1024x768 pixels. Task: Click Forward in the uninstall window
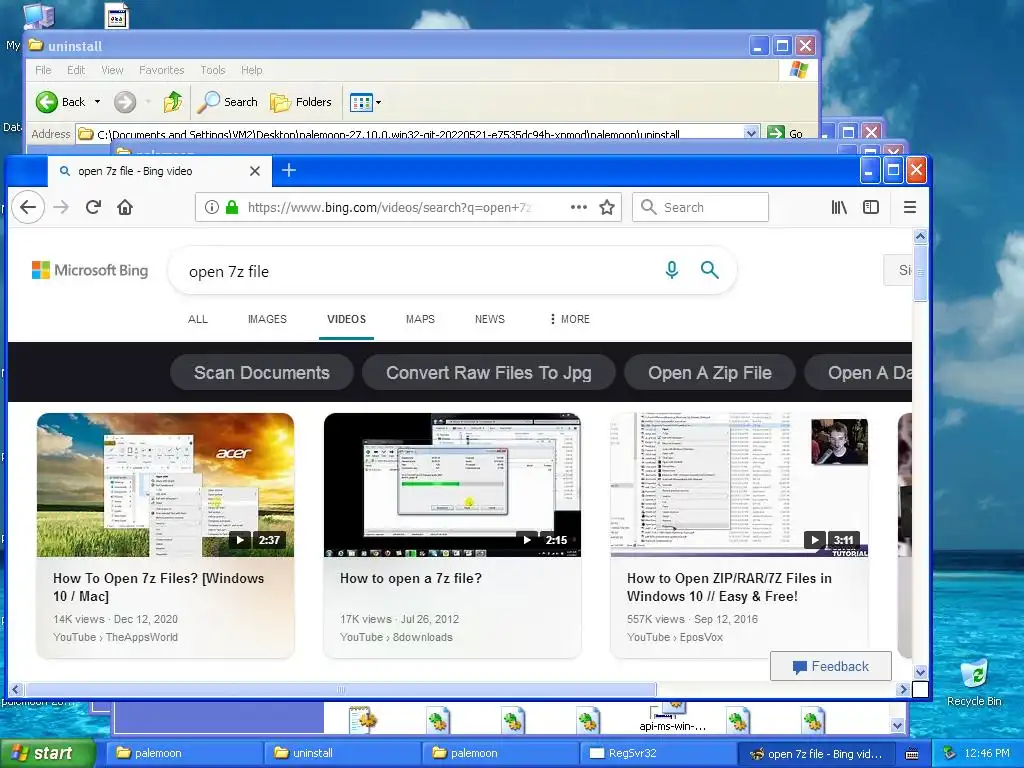click(x=125, y=102)
